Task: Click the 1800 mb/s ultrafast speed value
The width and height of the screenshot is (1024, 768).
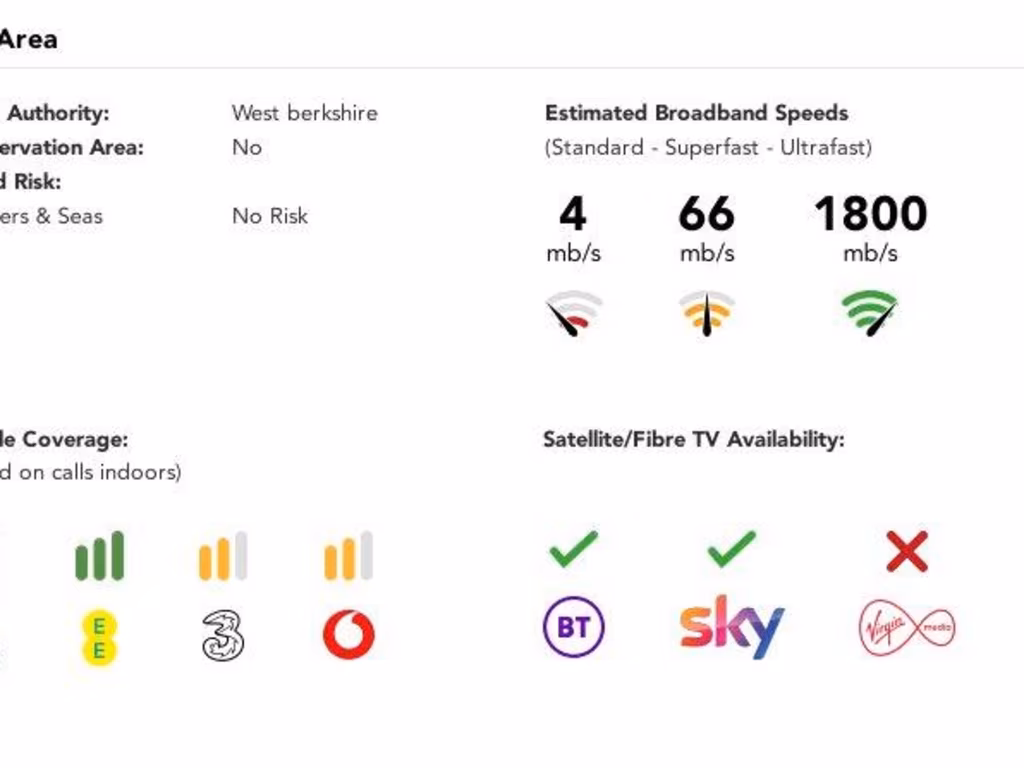Action: pyautogui.click(x=870, y=214)
